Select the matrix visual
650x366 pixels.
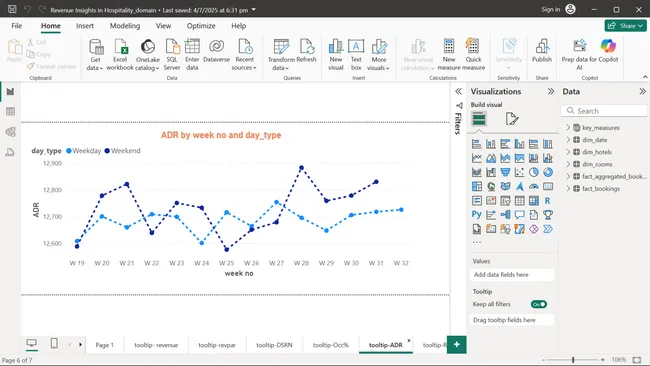[534, 201]
